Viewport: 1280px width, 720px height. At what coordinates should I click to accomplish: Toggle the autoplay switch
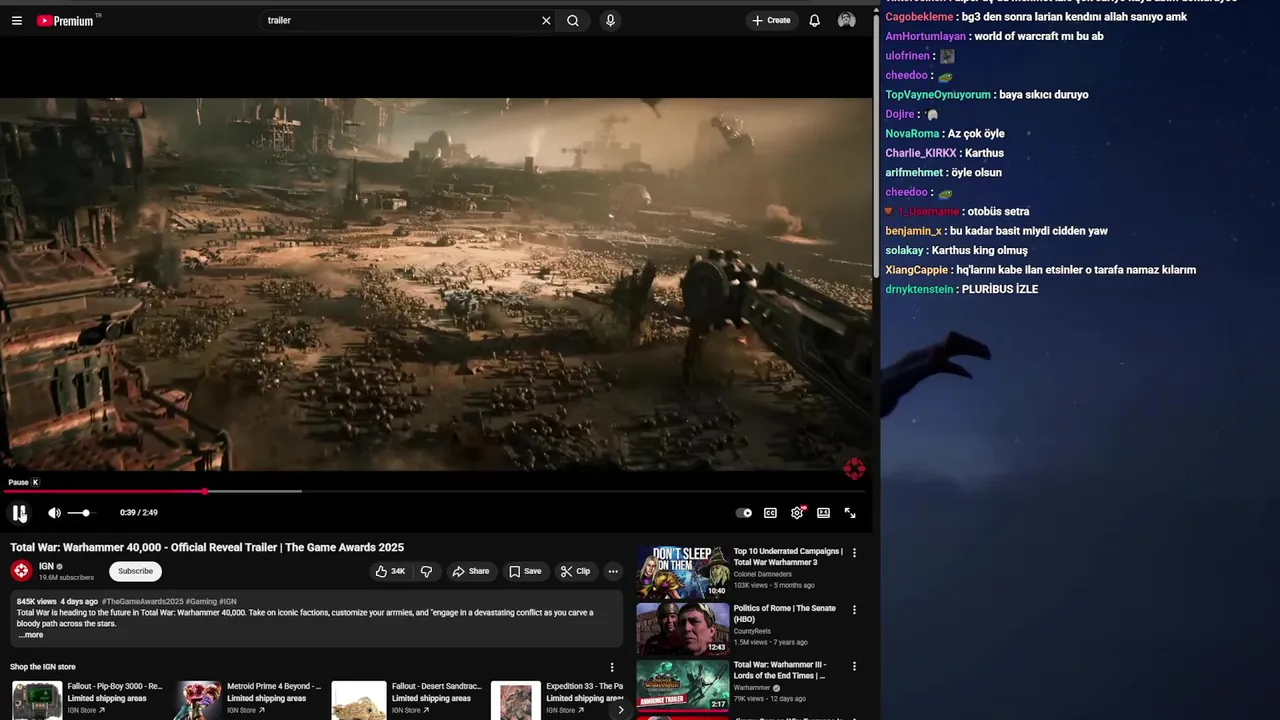tap(744, 513)
